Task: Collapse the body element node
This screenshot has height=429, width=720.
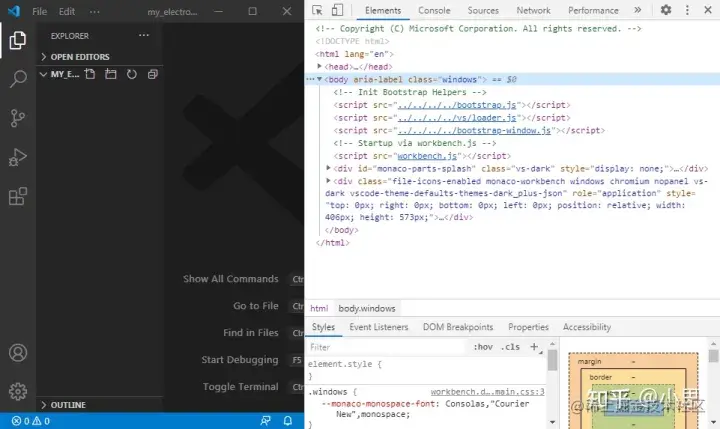Action: (x=319, y=79)
